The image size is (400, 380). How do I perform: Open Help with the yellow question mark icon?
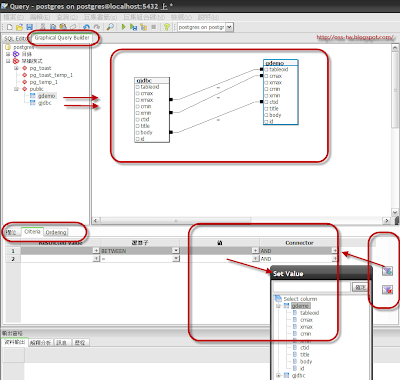pos(167,27)
